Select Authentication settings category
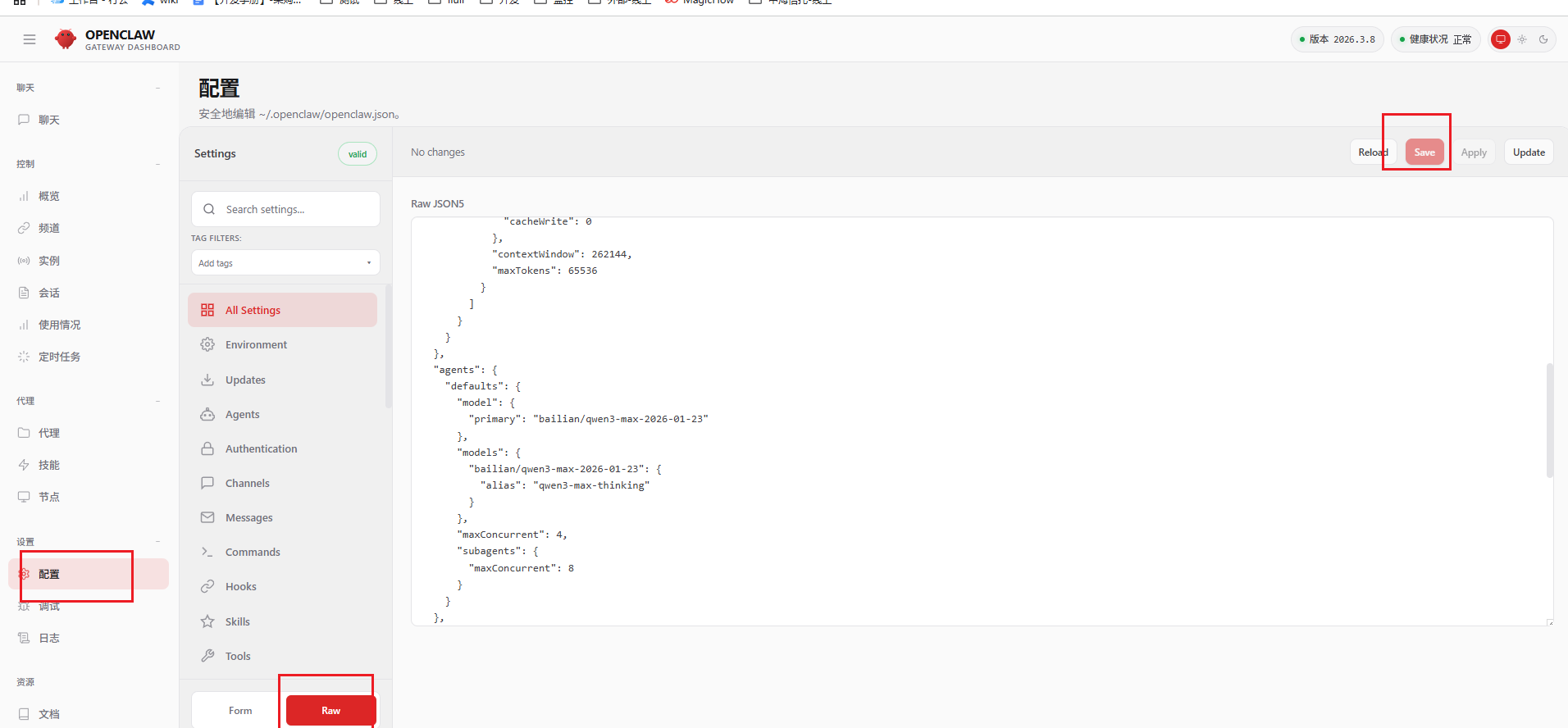This screenshot has width=1568, height=728. click(282, 448)
